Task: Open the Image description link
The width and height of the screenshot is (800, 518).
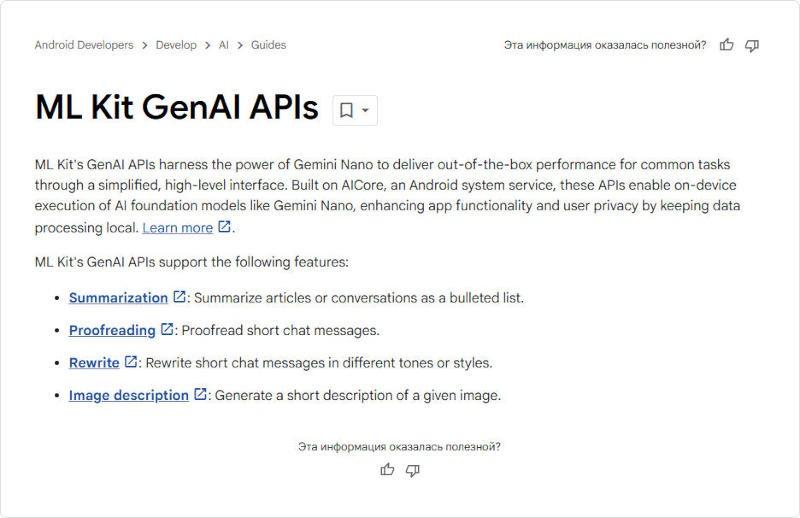Action: 128,395
